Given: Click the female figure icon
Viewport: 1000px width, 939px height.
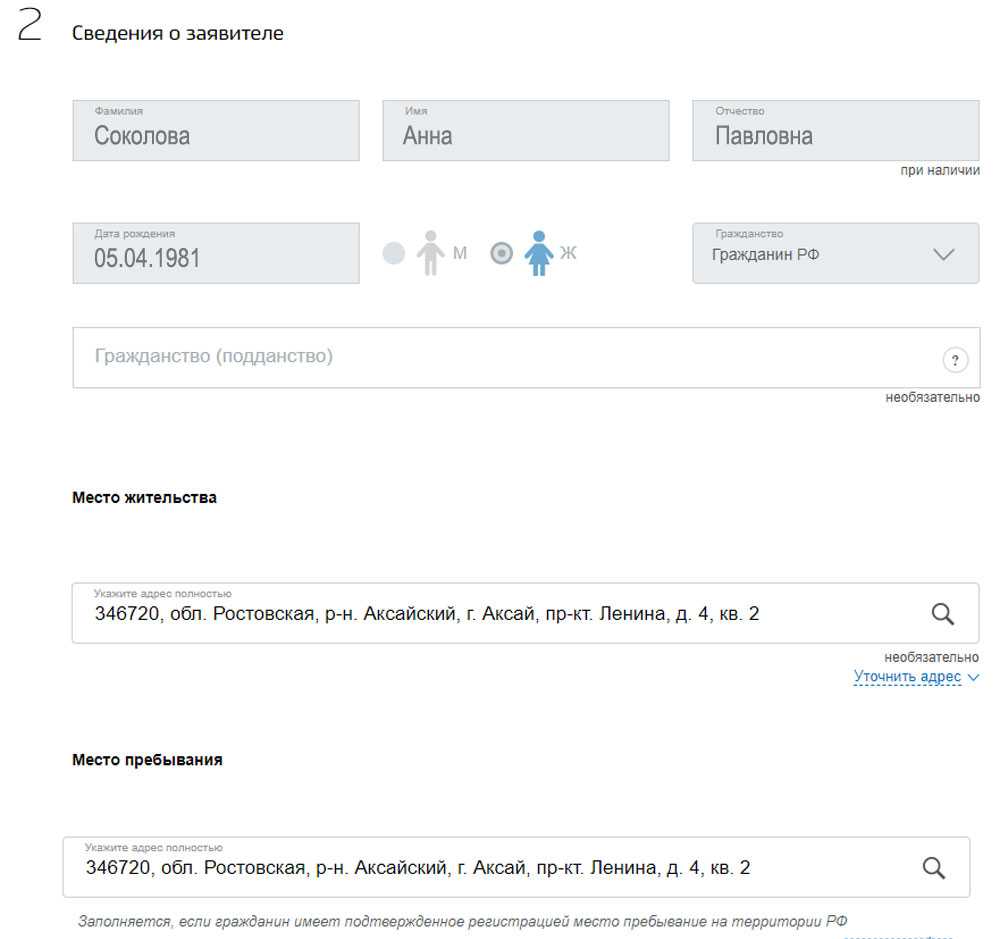Looking at the screenshot, I should 539,253.
